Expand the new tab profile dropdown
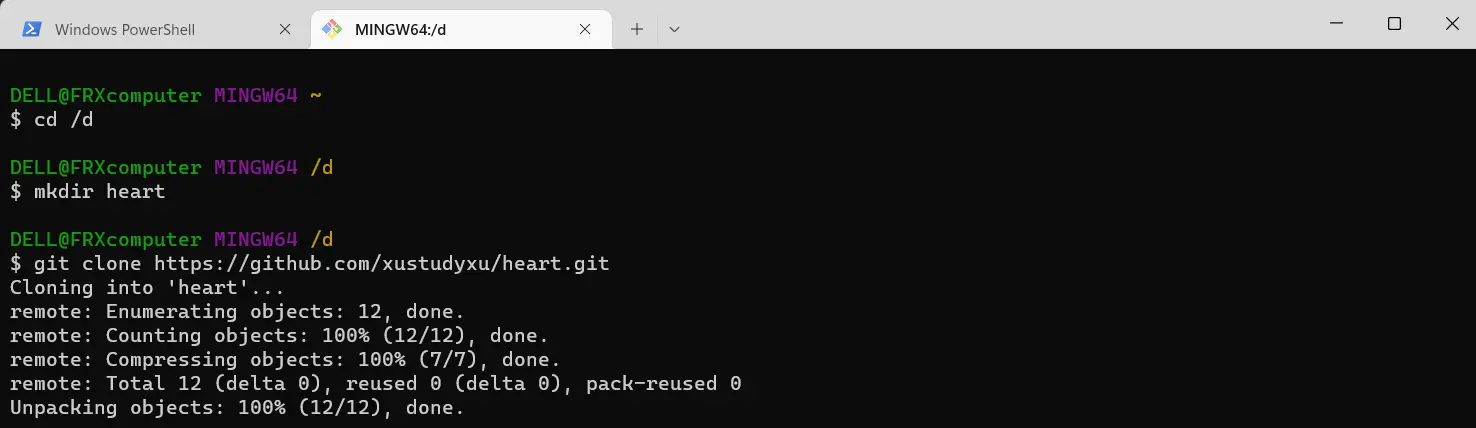 click(x=674, y=29)
